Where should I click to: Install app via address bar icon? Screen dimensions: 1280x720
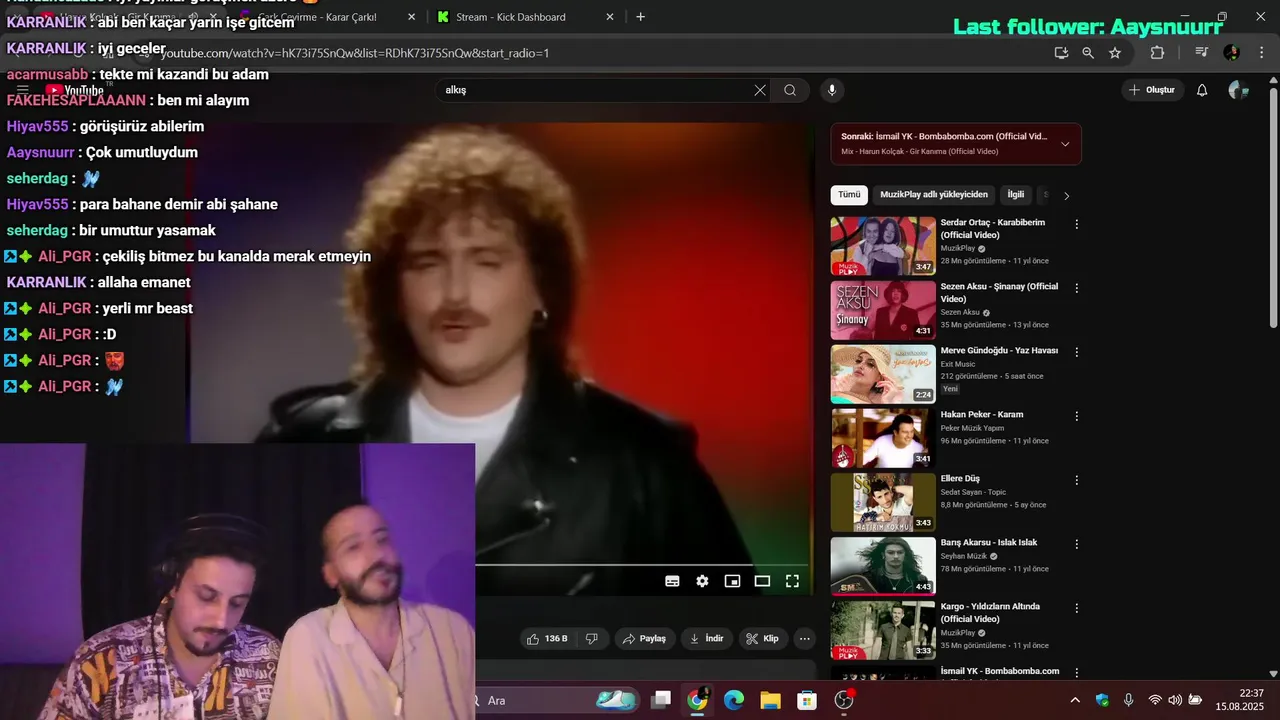(1061, 53)
